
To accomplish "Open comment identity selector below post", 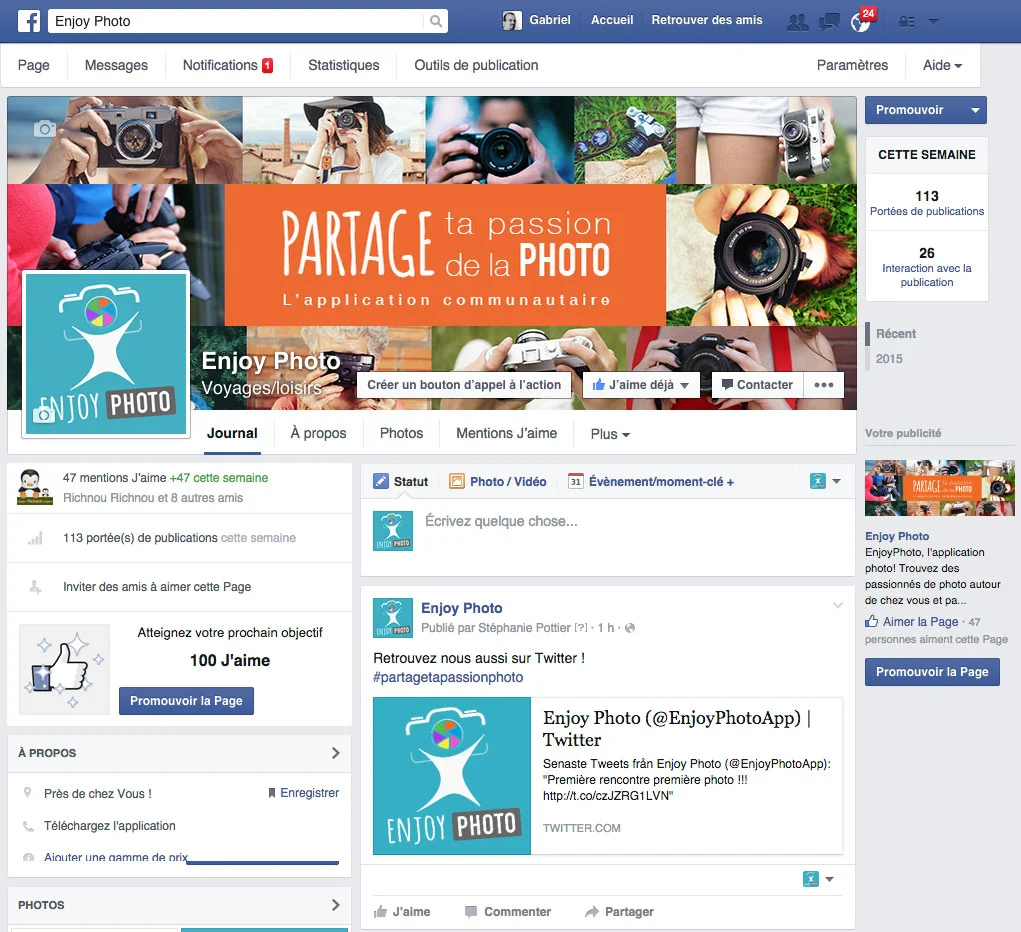I will pos(818,879).
